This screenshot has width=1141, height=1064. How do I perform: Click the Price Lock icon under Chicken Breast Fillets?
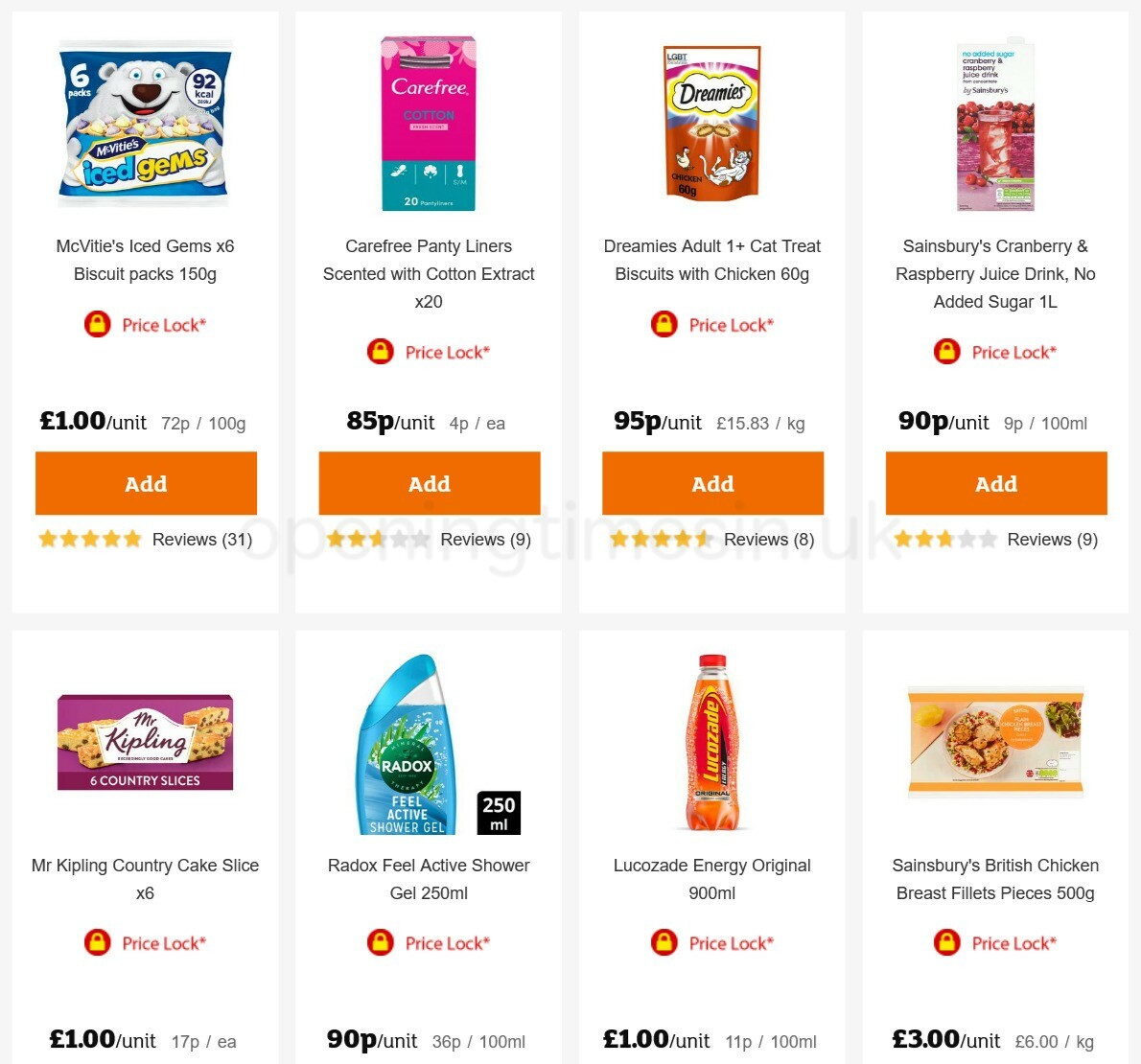(946, 942)
